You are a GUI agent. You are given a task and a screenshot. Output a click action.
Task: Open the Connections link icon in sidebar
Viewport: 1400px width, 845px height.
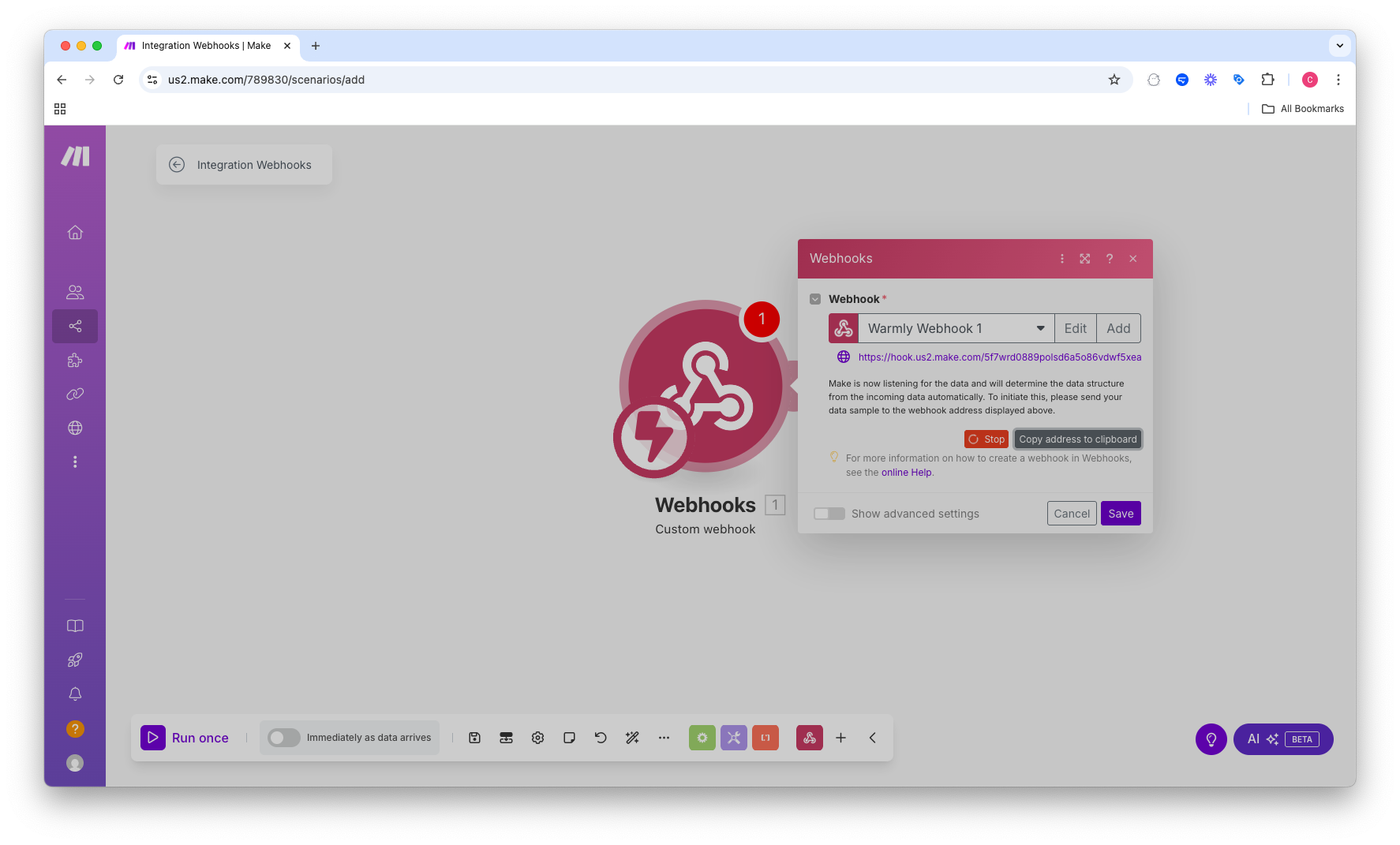pos(75,394)
